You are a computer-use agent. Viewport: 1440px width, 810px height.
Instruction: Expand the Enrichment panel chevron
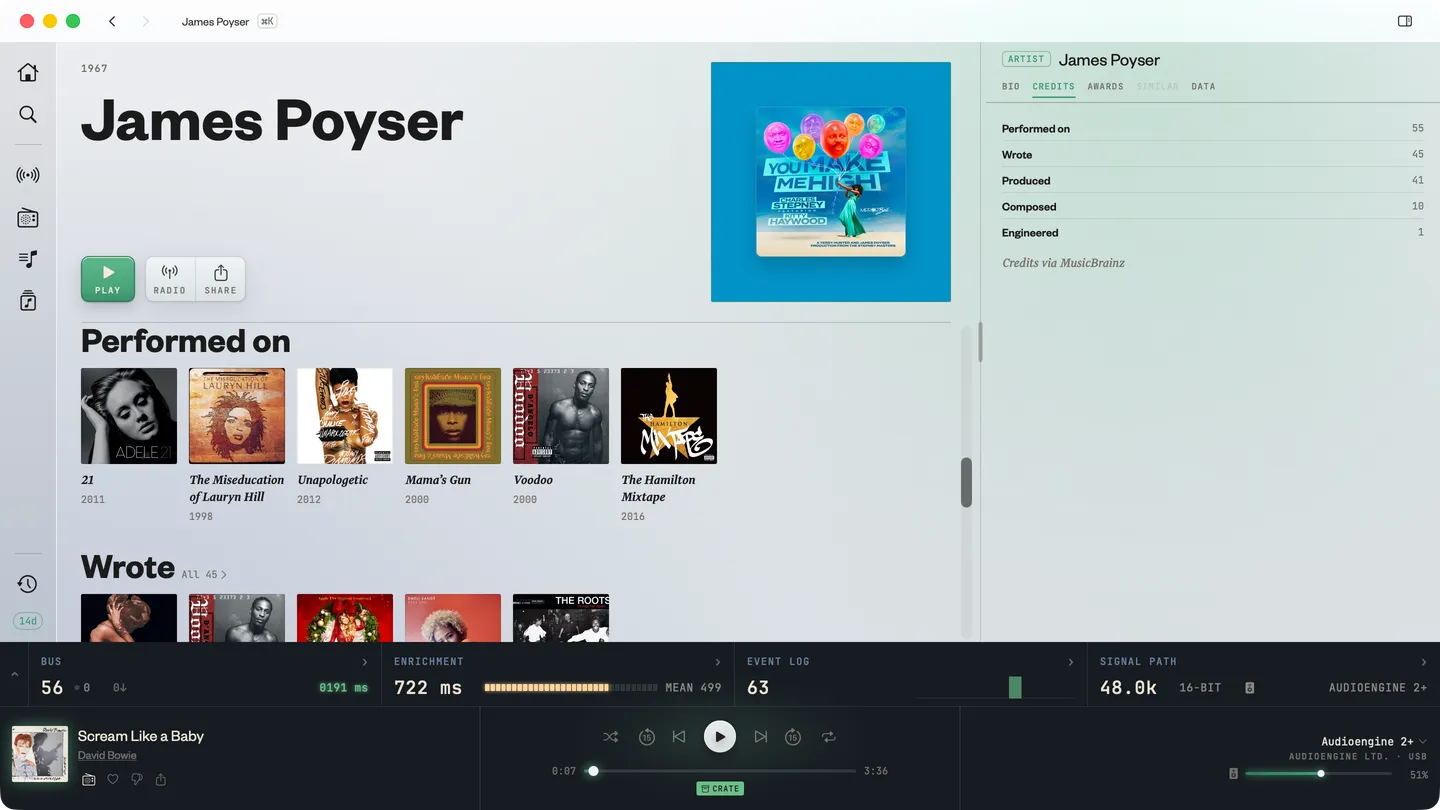click(718, 662)
